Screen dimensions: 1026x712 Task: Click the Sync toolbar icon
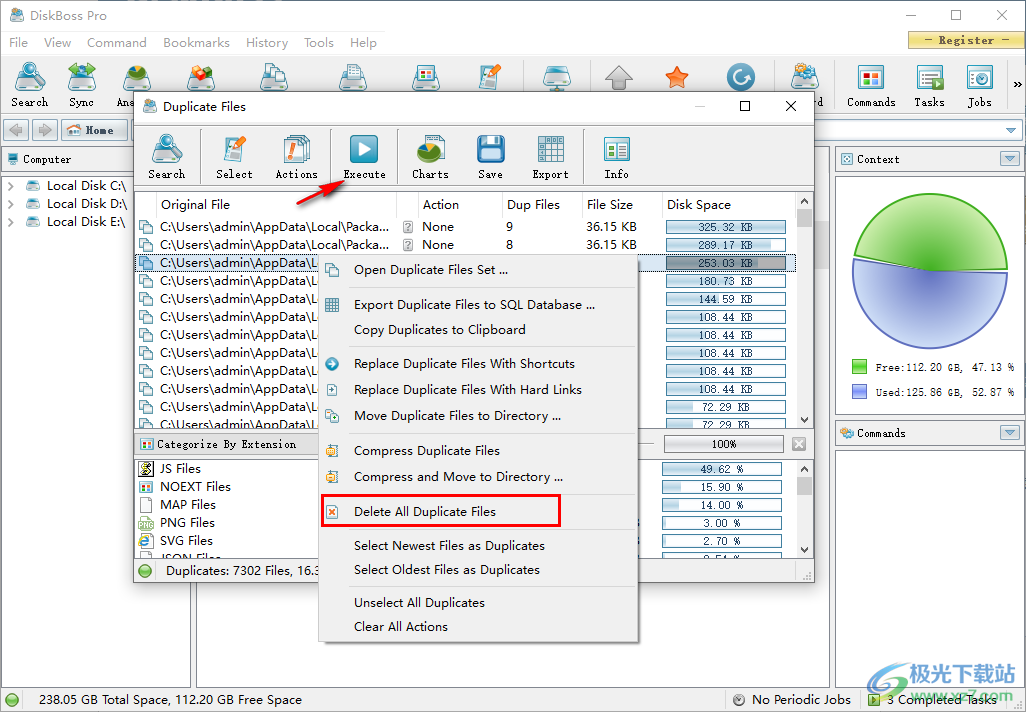81,84
